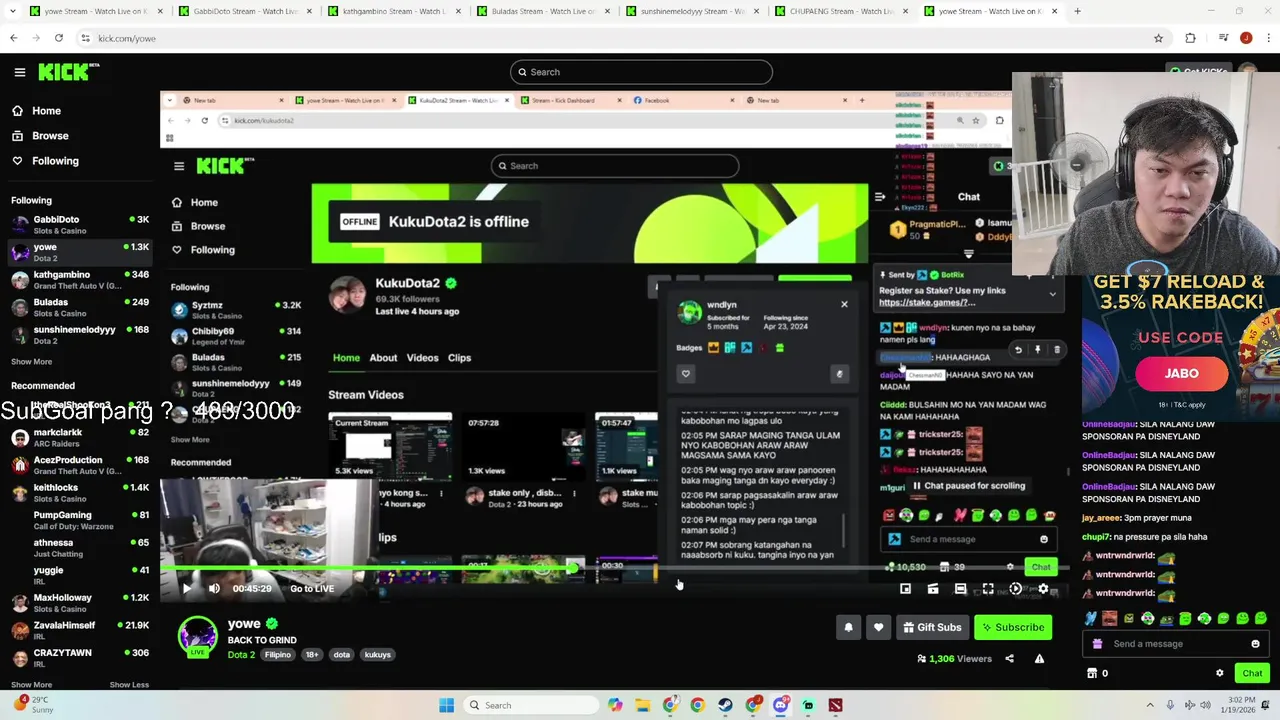Open purple gift icon in chat input
Image resolution: width=1280 pixels, height=720 pixels.
pyautogui.click(x=1097, y=644)
